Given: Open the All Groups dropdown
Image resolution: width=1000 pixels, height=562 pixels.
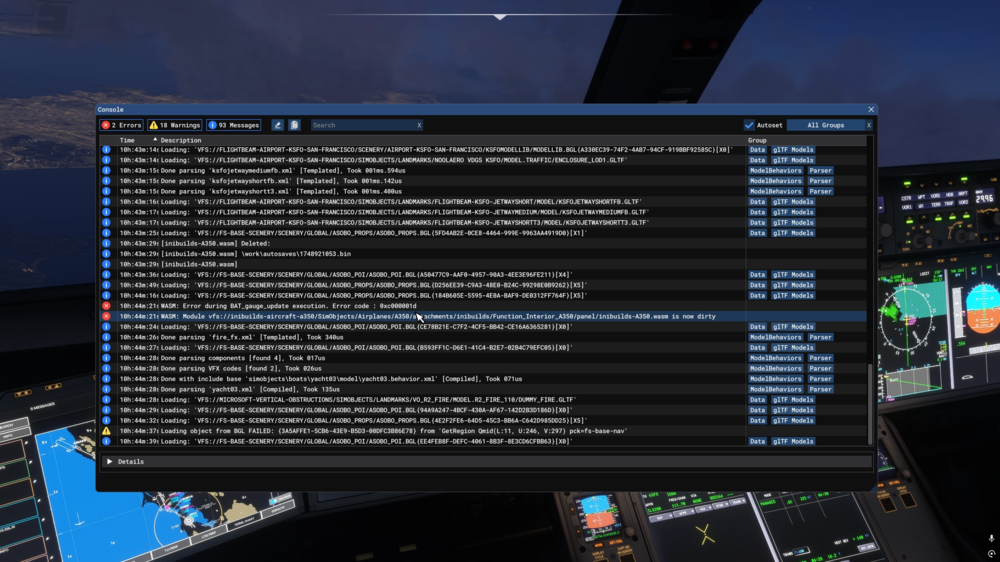Looking at the screenshot, I should 825,125.
